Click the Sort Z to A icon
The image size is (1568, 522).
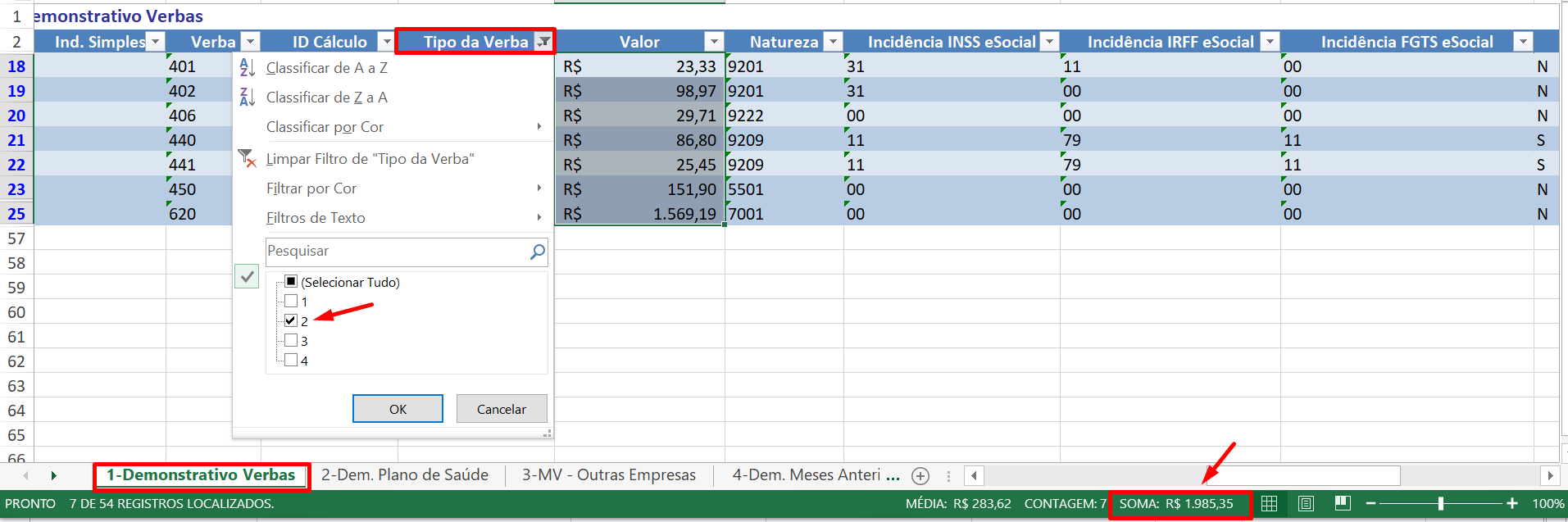[x=247, y=98]
